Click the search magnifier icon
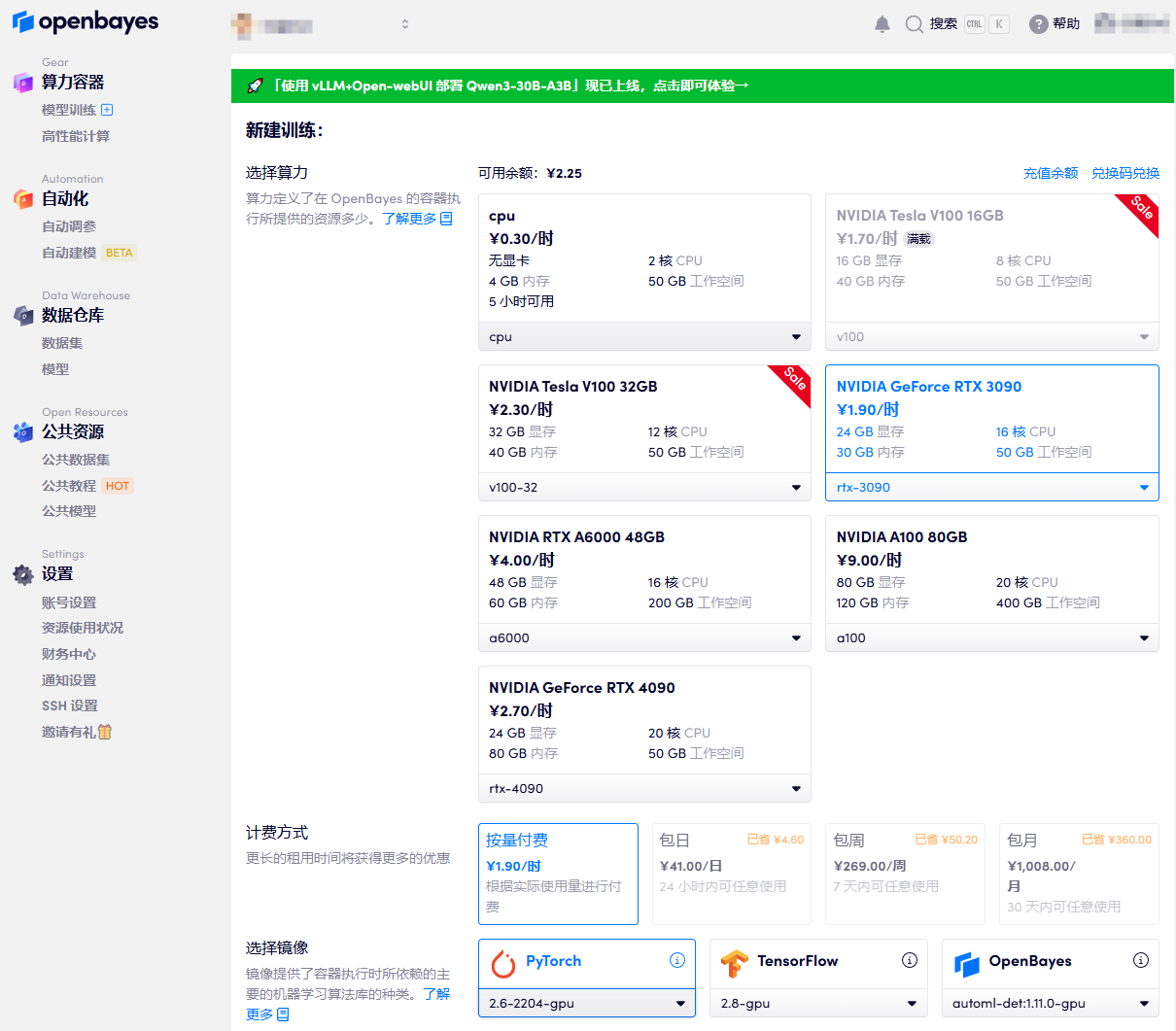 pyautogui.click(x=914, y=24)
